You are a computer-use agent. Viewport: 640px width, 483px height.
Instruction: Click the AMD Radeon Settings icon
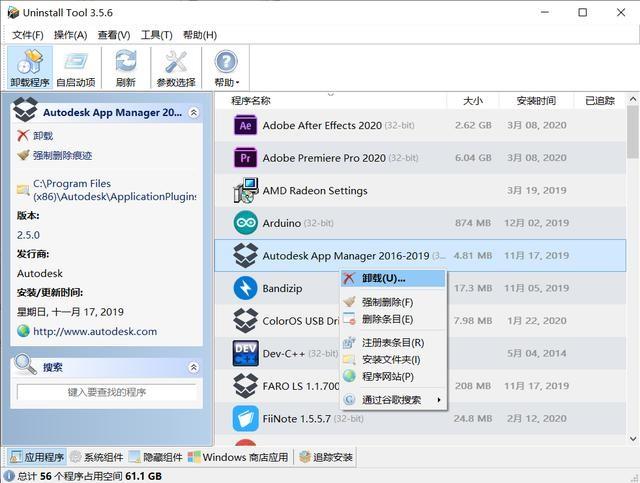[x=245, y=190]
